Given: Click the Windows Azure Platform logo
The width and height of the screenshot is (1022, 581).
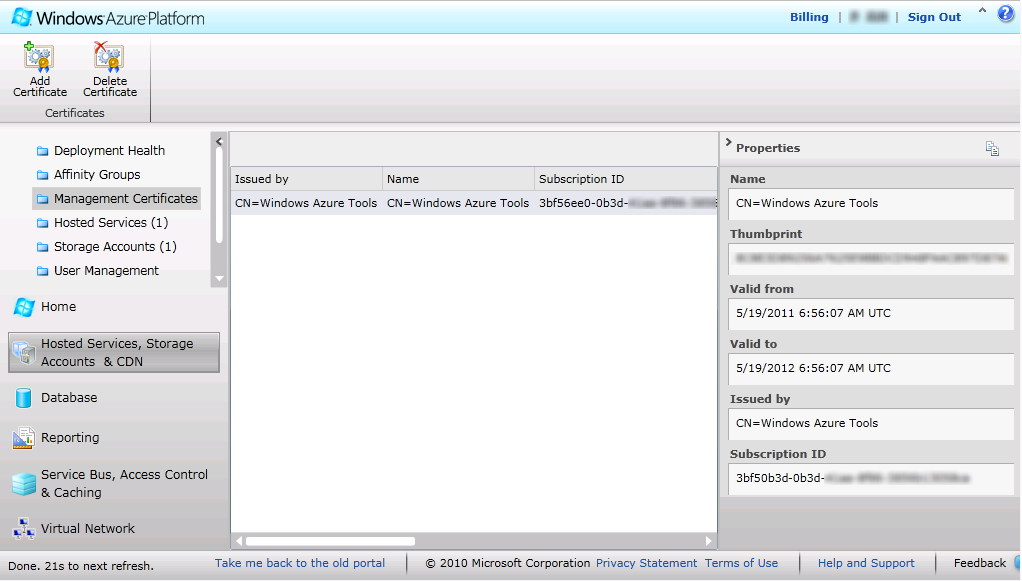Looking at the screenshot, I should point(108,18).
